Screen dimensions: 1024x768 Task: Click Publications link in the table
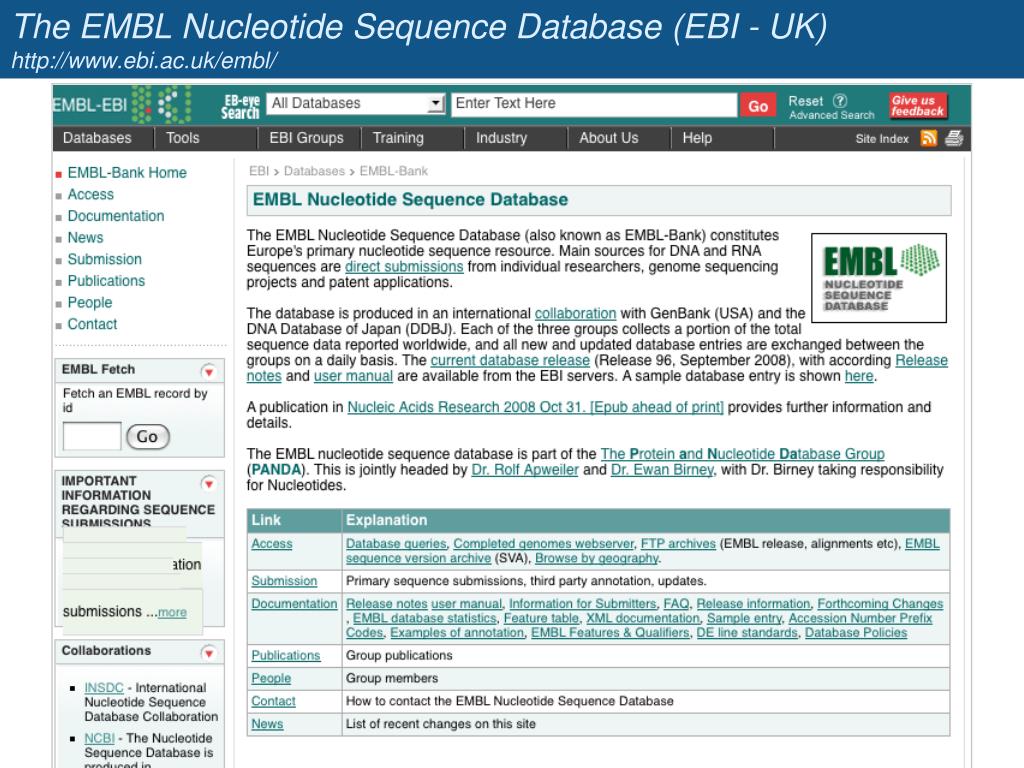coord(286,656)
